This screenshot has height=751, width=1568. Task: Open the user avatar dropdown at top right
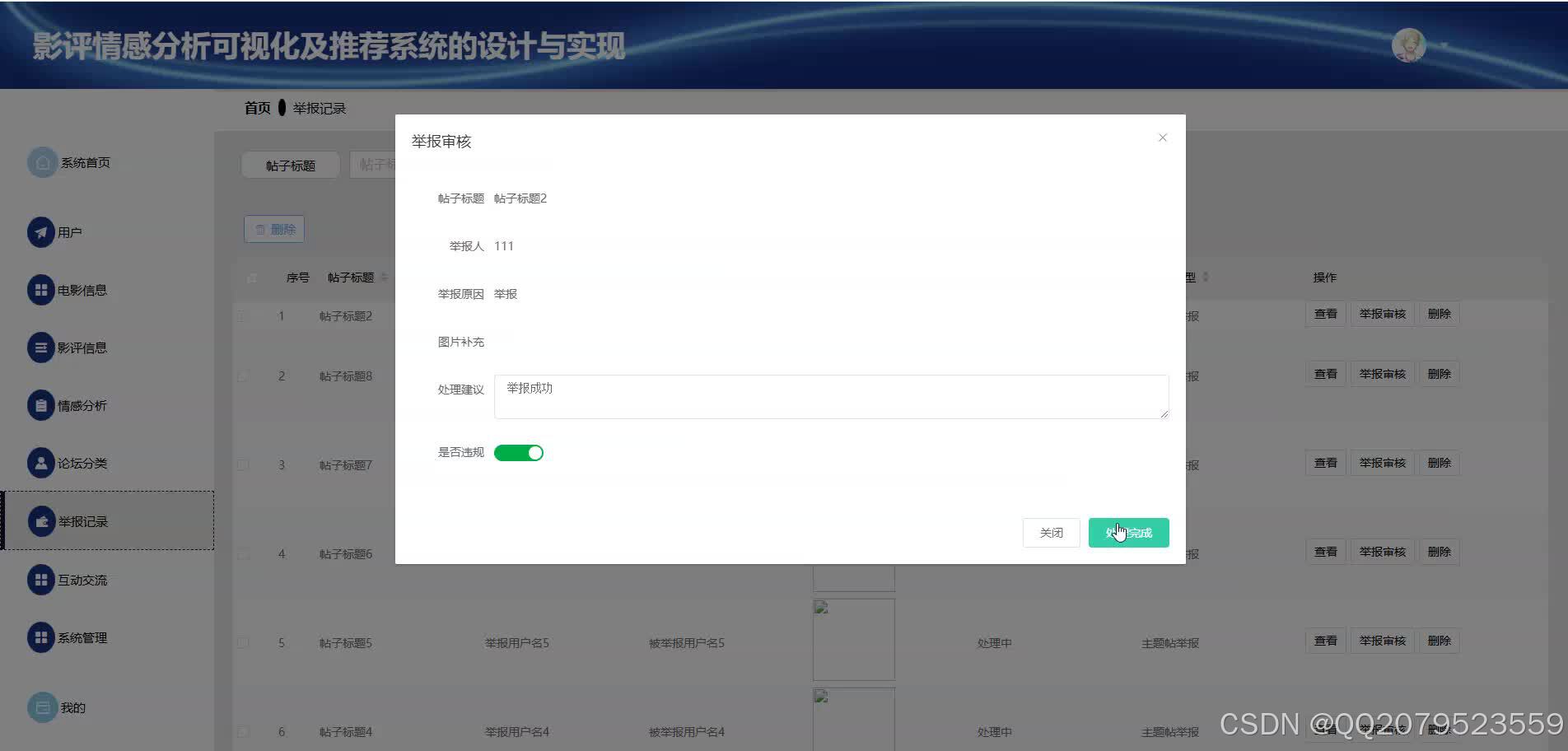click(x=1407, y=45)
